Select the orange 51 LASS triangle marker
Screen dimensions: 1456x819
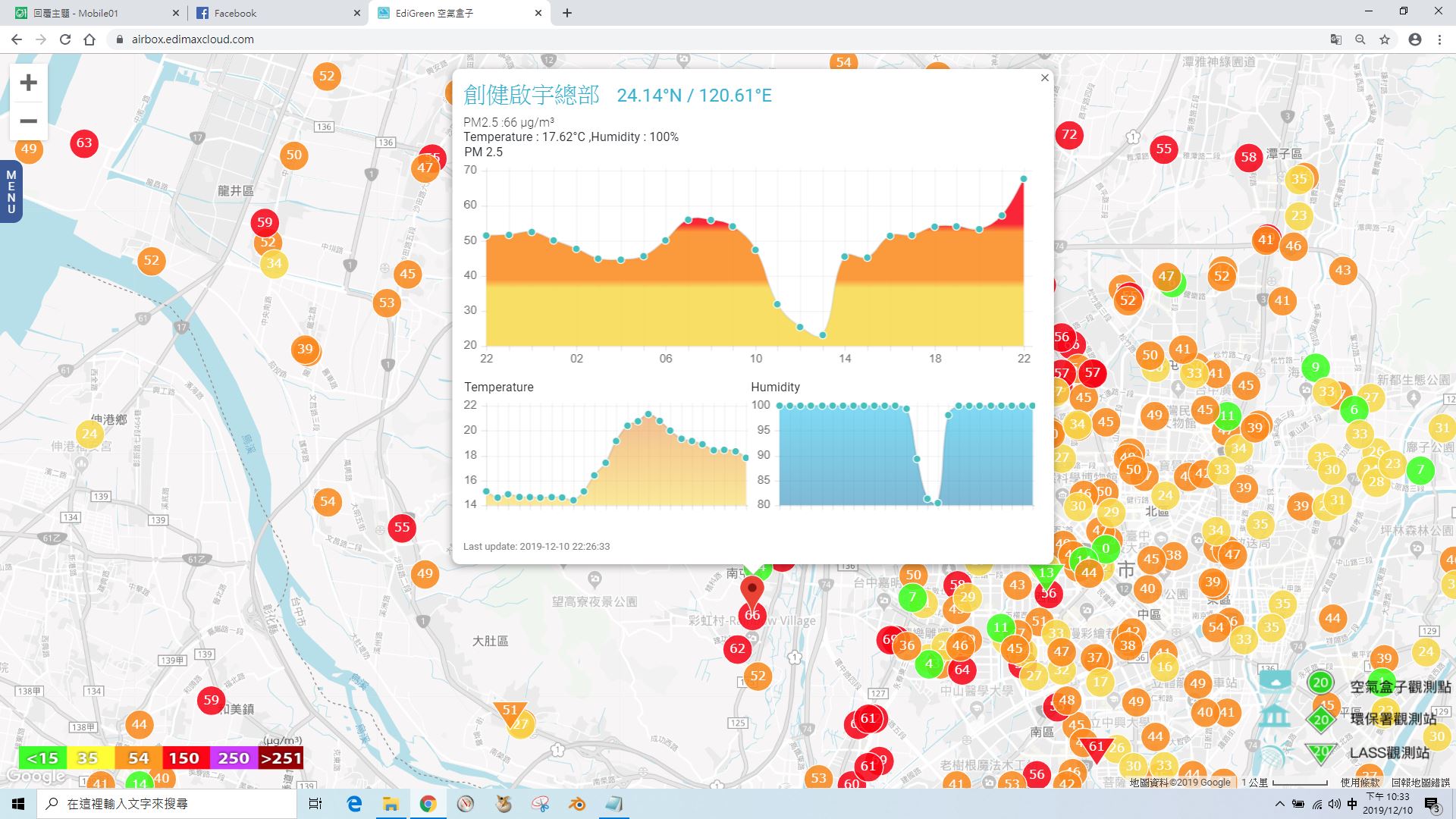point(510,712)
